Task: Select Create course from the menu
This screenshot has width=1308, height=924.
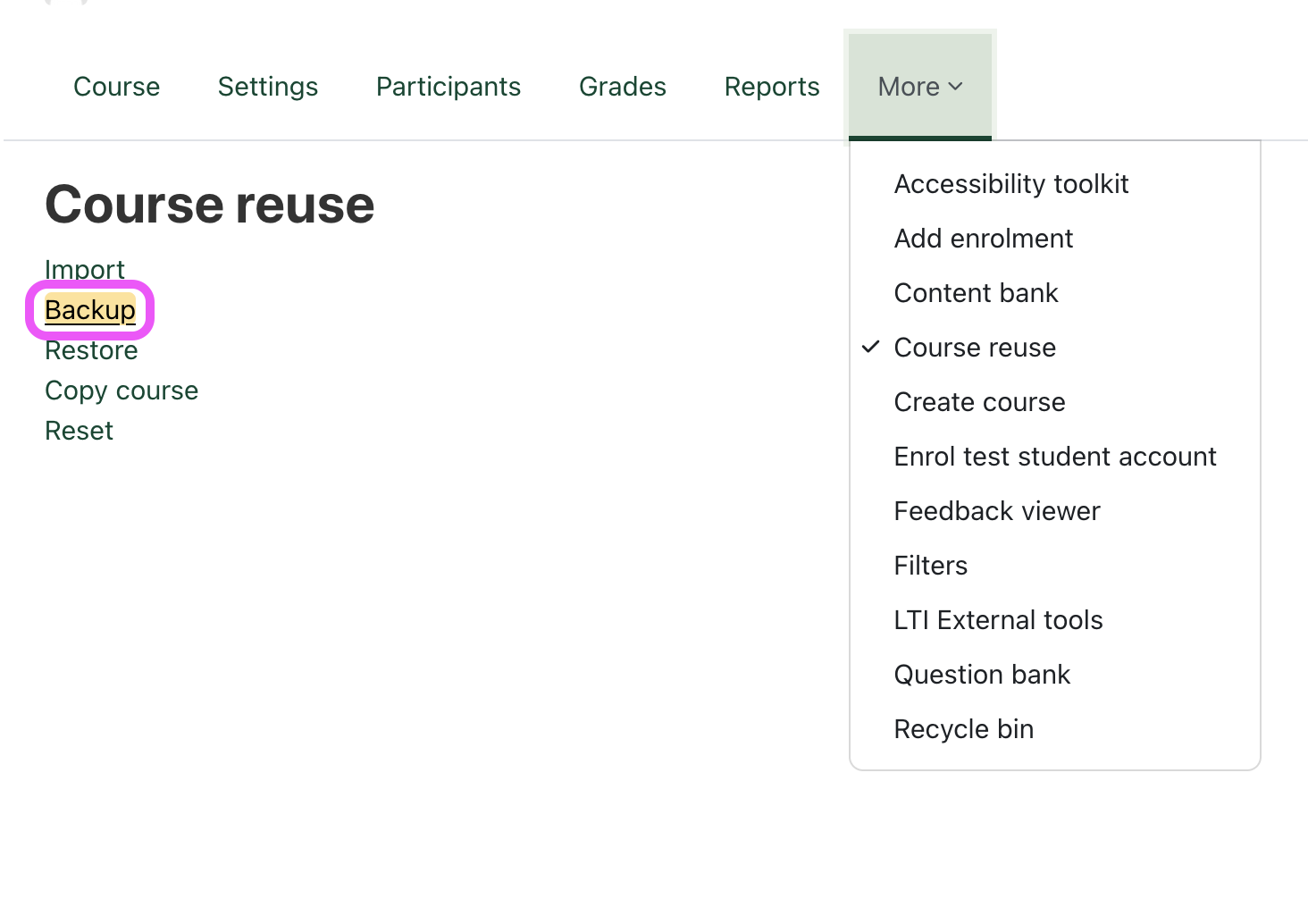Action: [979, 402]
